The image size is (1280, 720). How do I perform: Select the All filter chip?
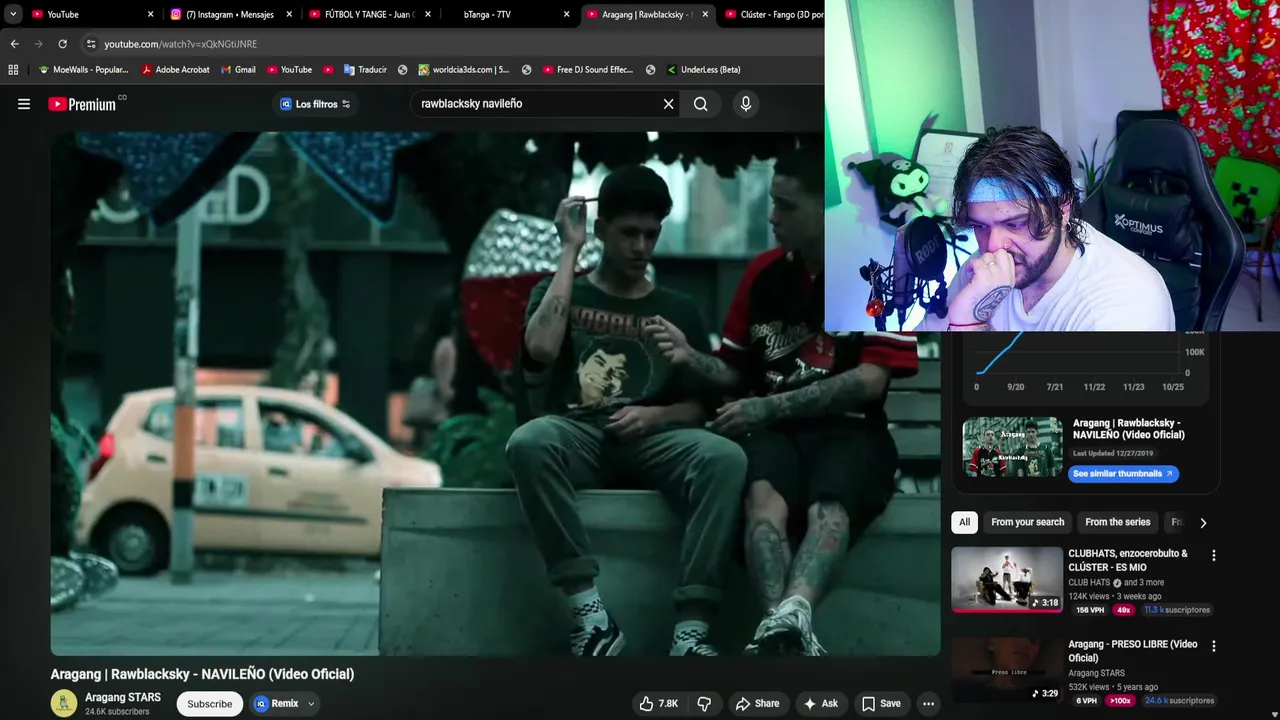pos(964,522)
